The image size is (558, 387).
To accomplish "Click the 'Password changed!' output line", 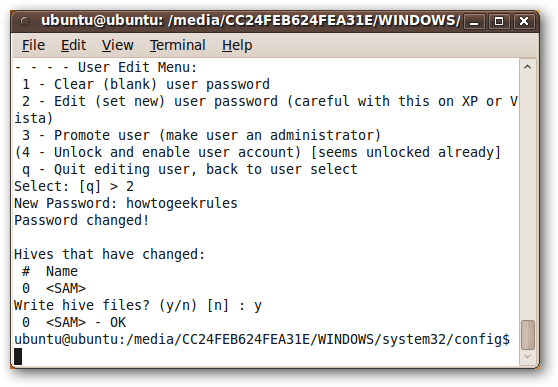I will (81, 220).
